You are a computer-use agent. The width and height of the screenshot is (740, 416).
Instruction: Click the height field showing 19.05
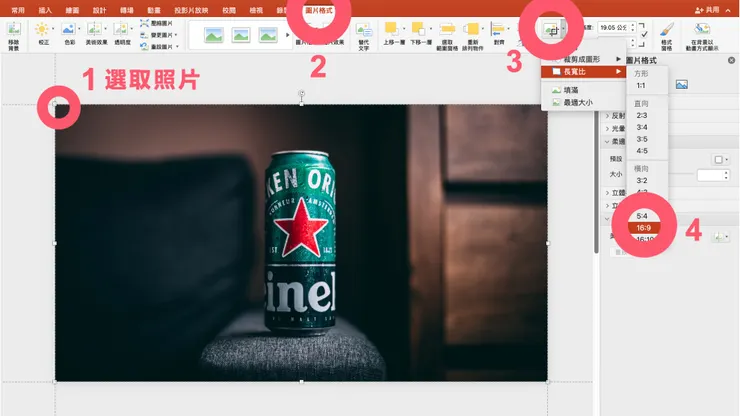coord(613,27)
